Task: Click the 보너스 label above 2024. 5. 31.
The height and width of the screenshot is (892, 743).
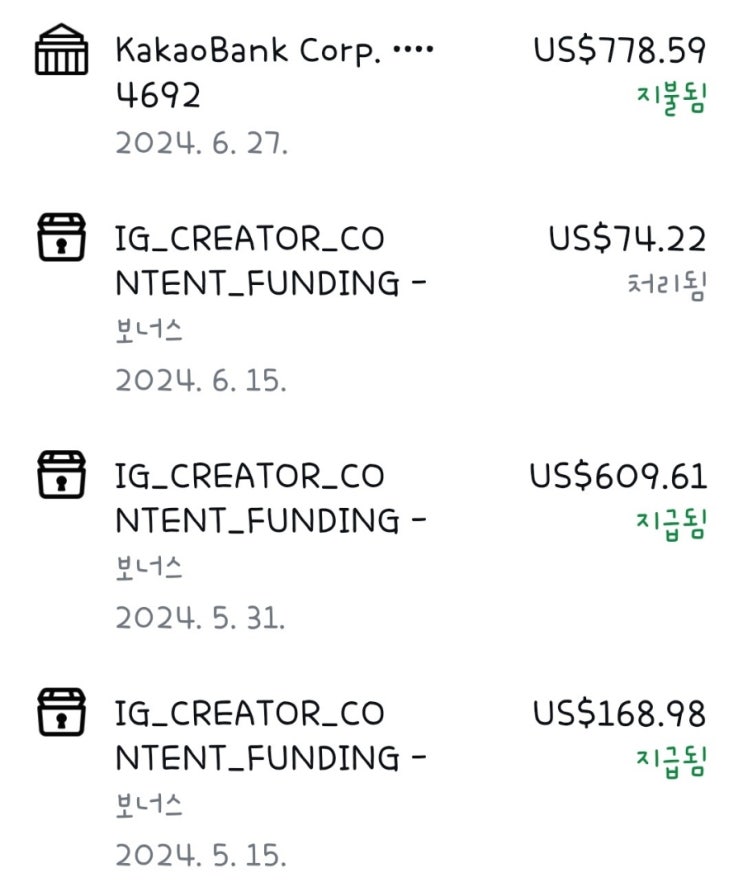Action: pyautogui.click(x=149, y=569)
